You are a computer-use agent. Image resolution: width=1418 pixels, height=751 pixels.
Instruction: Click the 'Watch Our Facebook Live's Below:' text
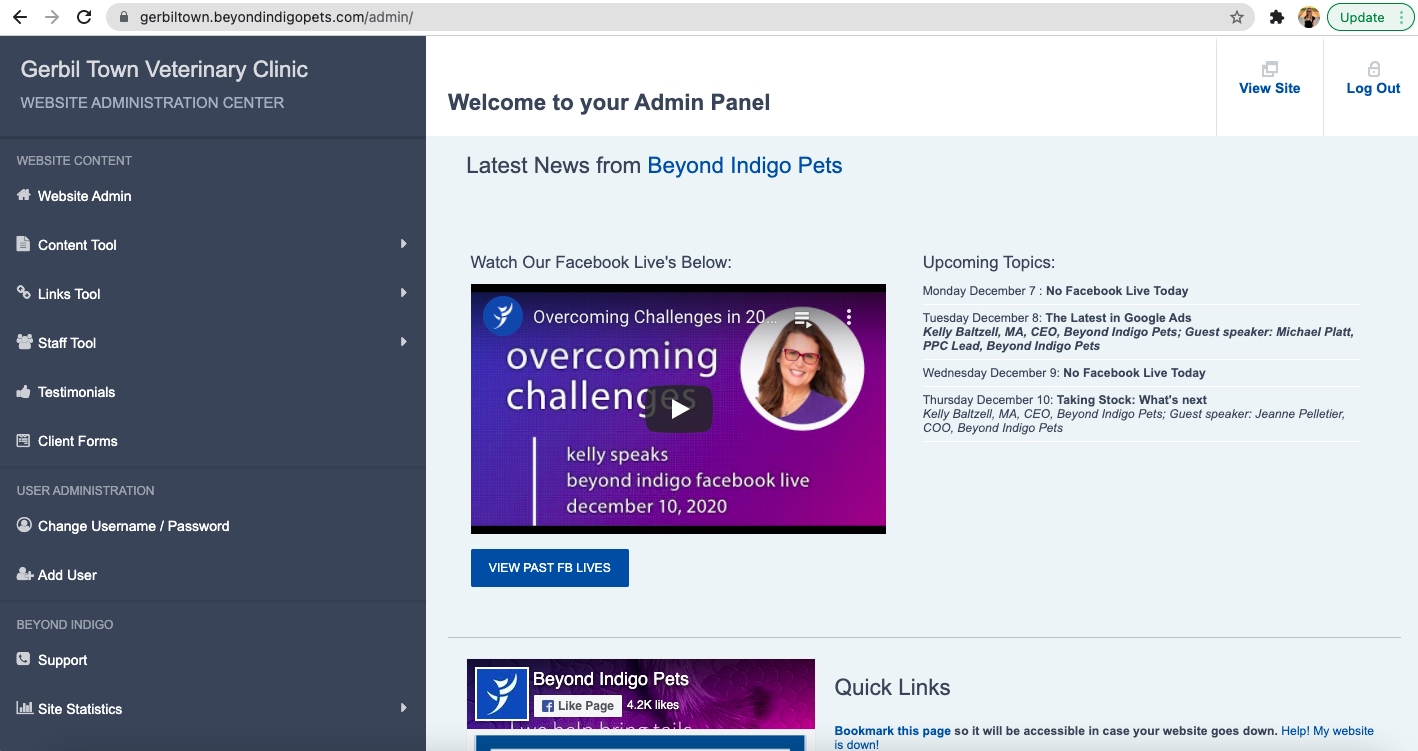click(x=601, y=262)
